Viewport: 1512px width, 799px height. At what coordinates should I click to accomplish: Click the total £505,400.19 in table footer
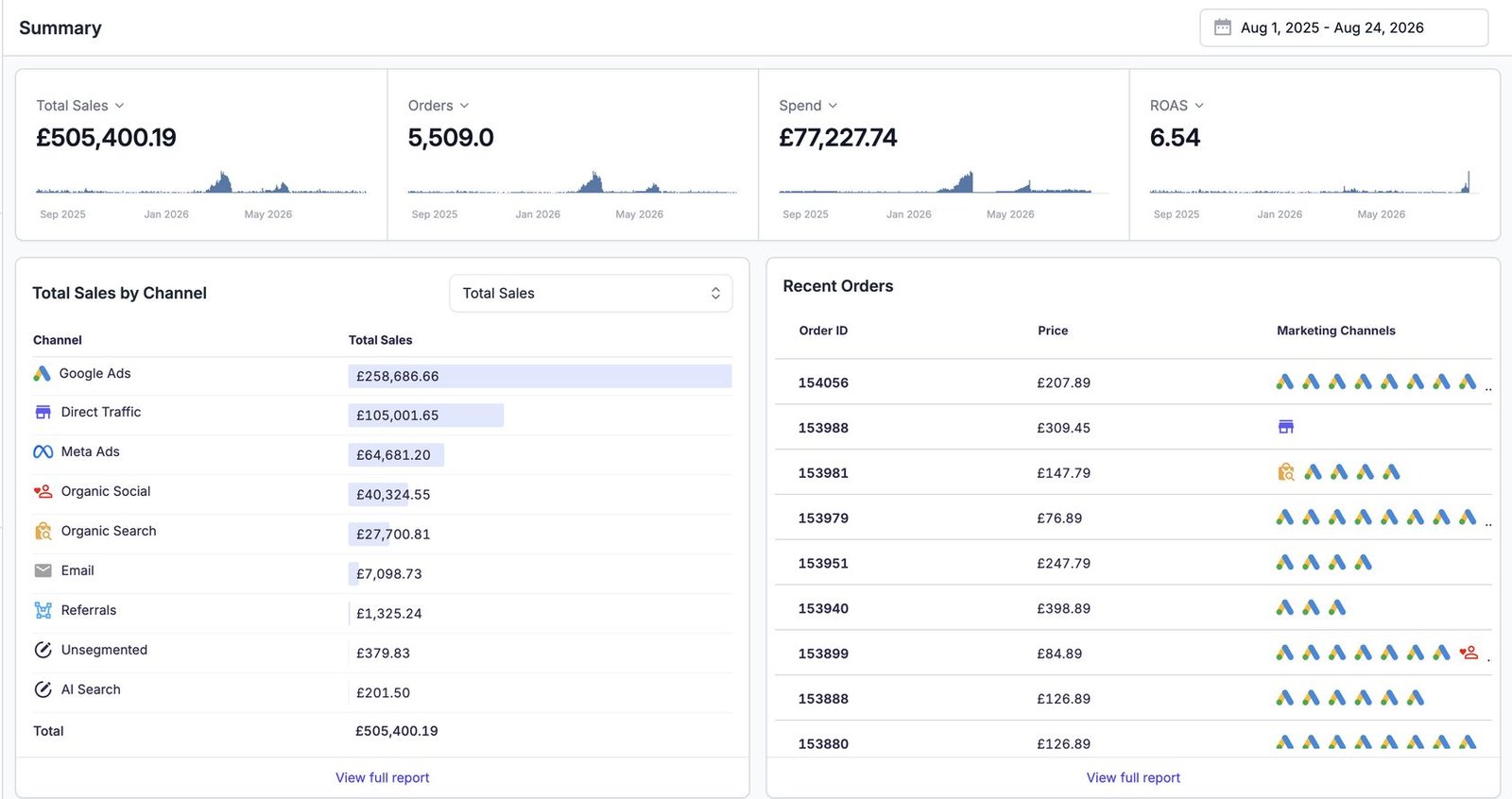[x=397, y=731]
